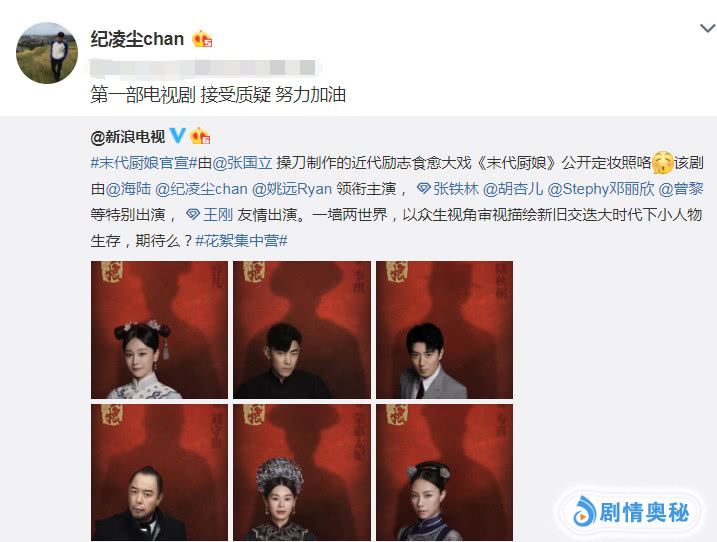Image resolution: width=717 pixels, height=542 pixels.
Task: Open the @张国立 mention
Action: pyautogui.click(x=242, y=162)
